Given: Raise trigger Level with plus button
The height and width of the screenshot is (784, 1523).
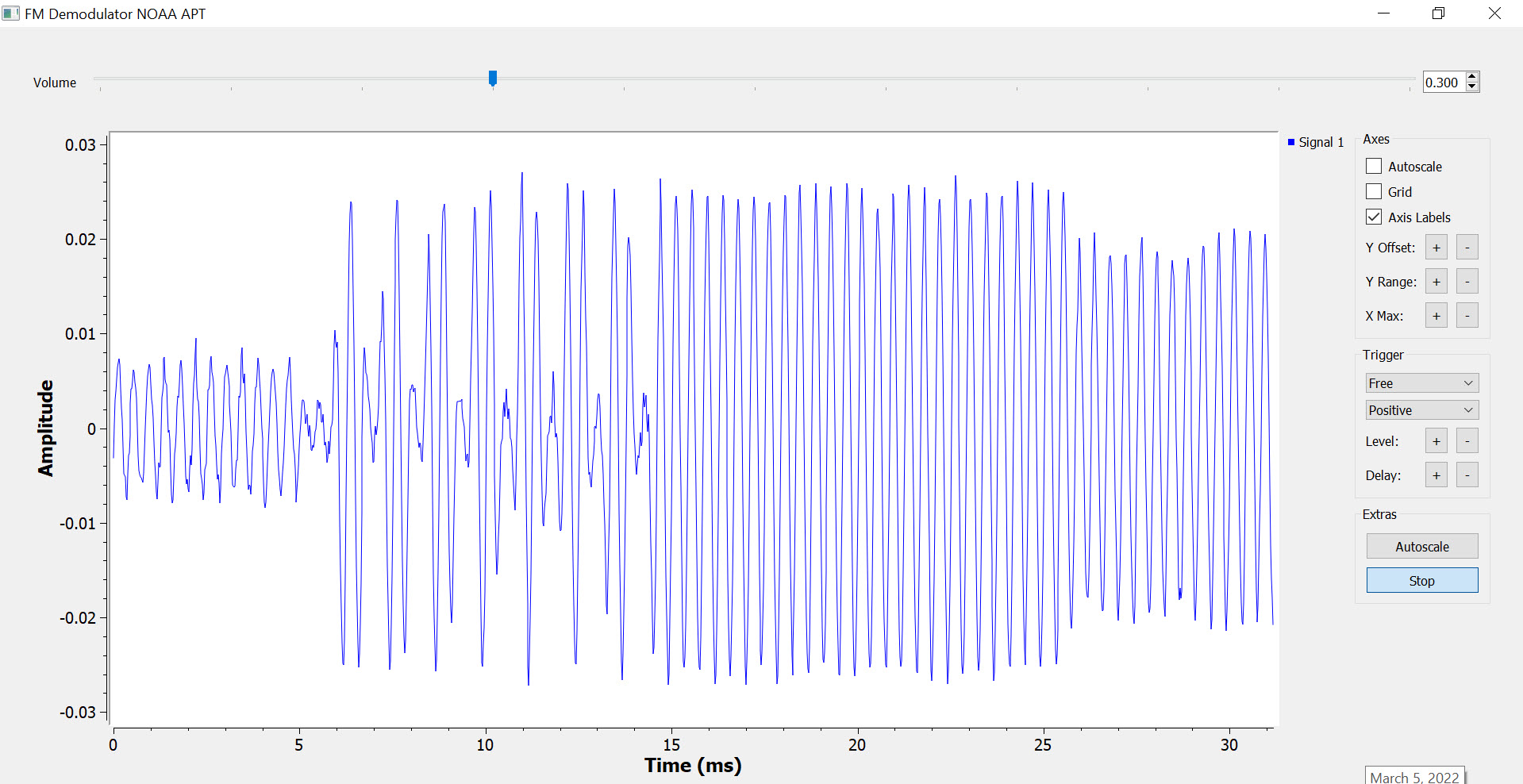Looking at the screenshot, I should pos(1436,441).
